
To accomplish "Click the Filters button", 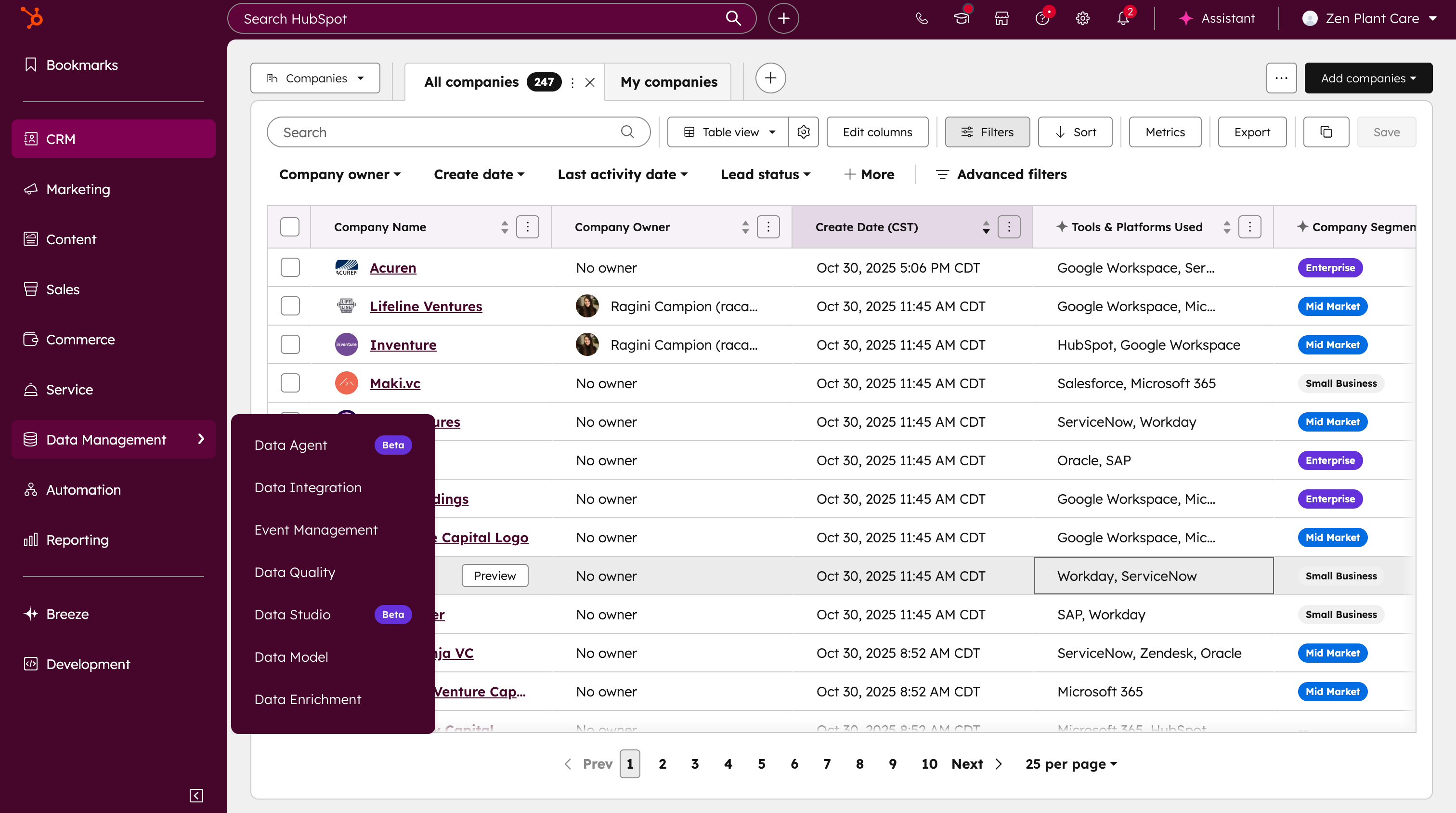I will point(988,132).
